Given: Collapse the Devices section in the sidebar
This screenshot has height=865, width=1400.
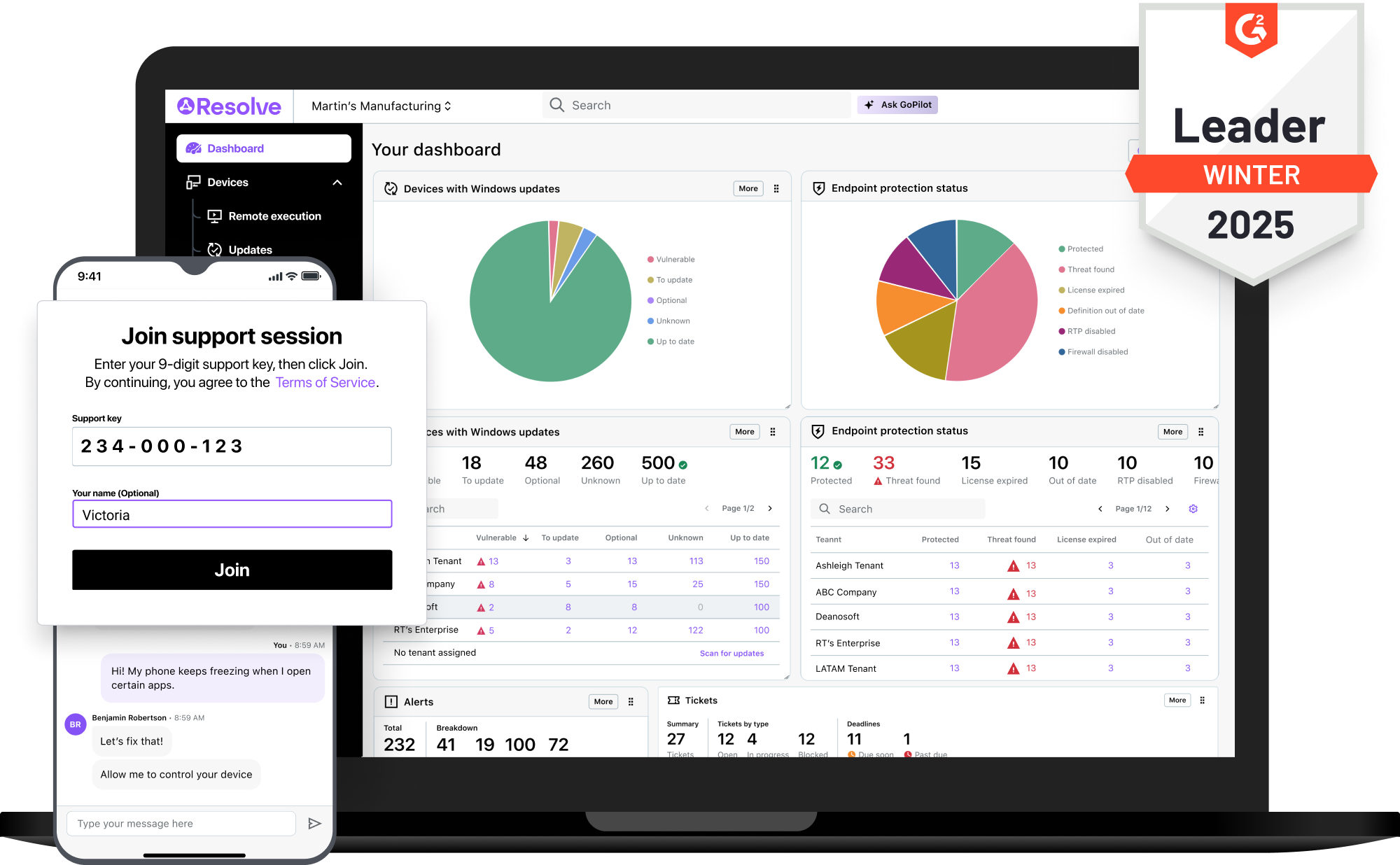Looking at the screenshot, I should [x=337, y=182].
